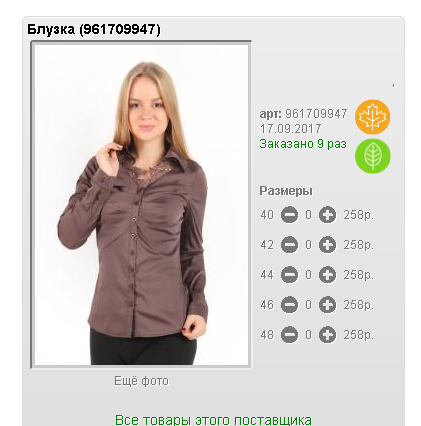Click the title 'Блузка (961709947)'
The height and width of the screenshot is (426, 421).
tap(94, 29)
